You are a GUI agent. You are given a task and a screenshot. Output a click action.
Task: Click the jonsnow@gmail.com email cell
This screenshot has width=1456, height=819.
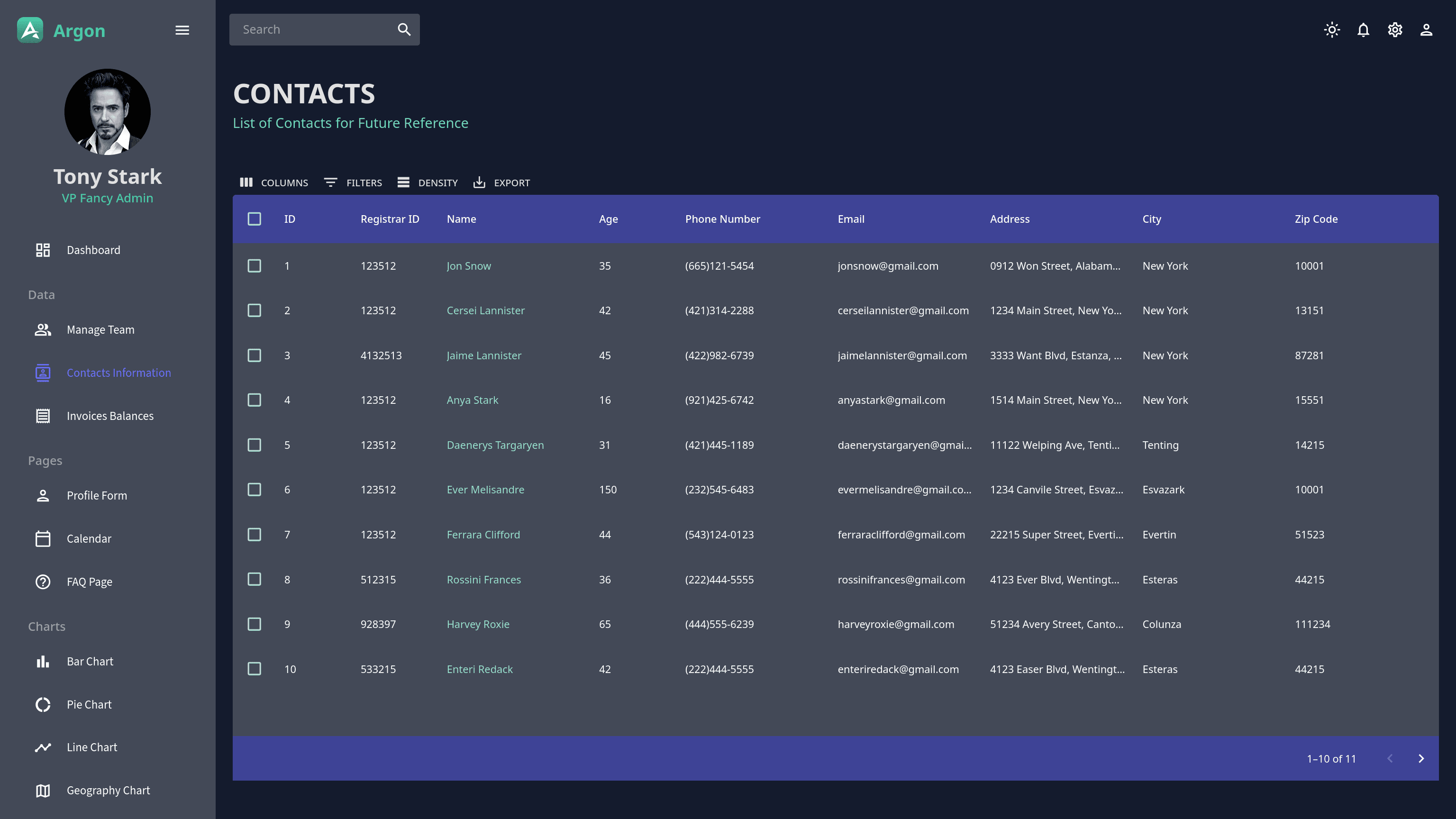coord(887,265)
